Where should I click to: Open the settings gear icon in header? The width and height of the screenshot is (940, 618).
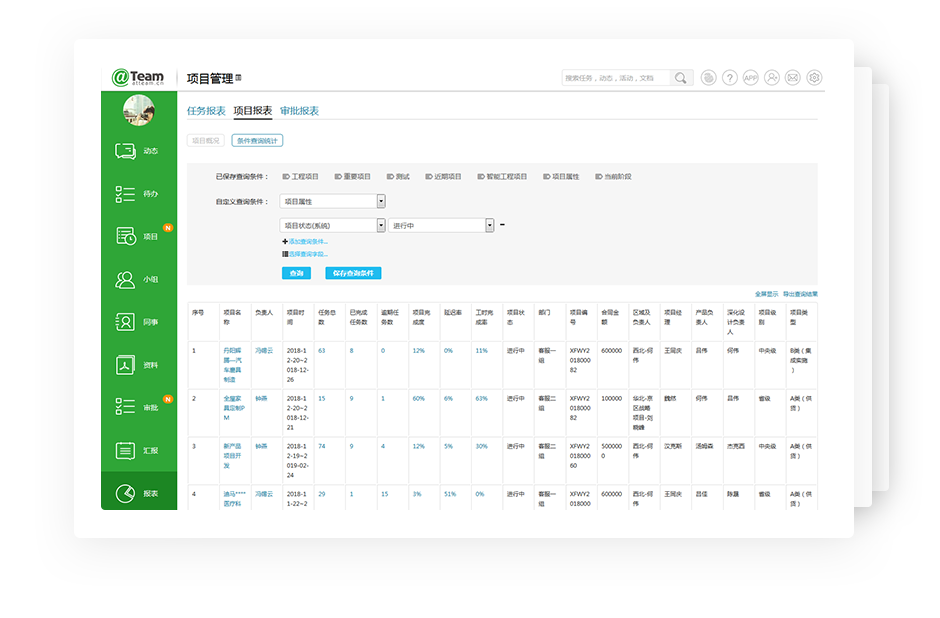click(x=814, y=78)
